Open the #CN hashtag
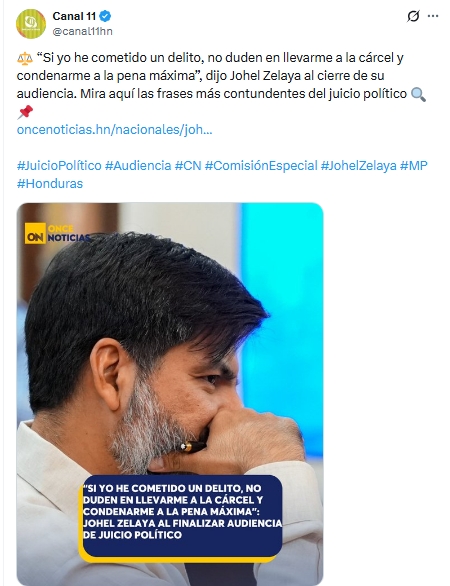The image size is (450, 586). 188,166
